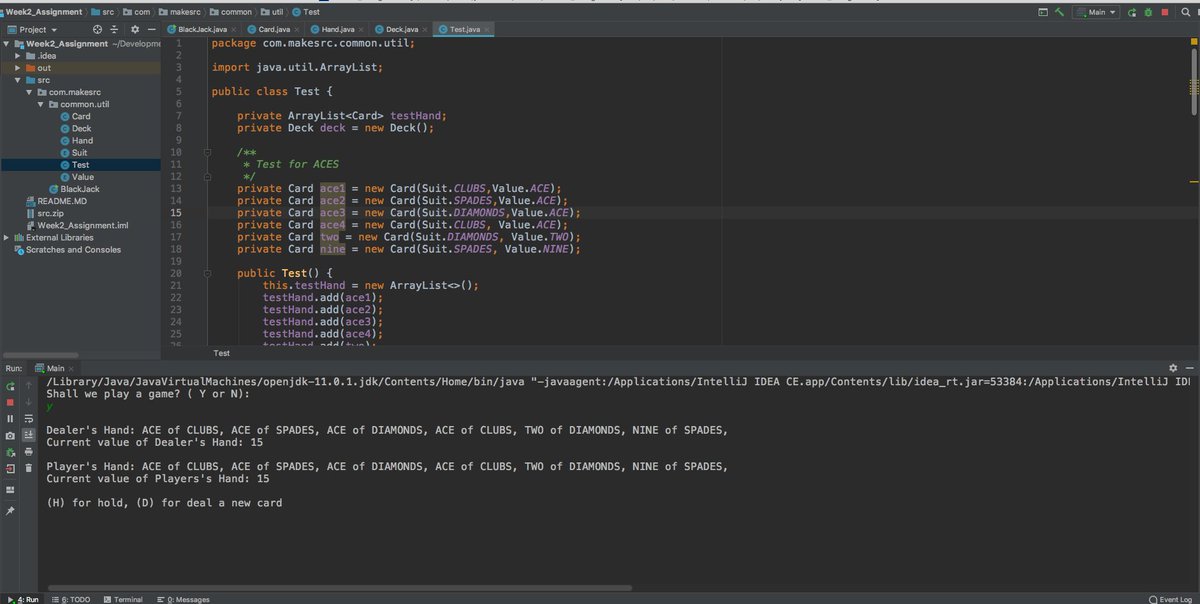Click the Build project hammer icon
The height and width of the screenshot is (604, 1200).
(1060, 12)
